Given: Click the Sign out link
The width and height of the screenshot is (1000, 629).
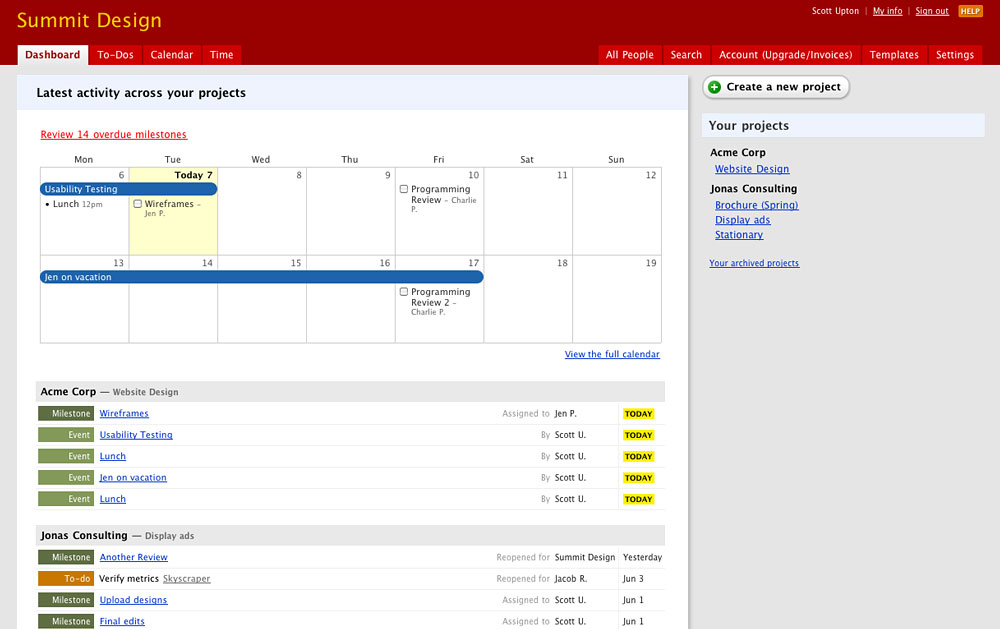Looking at the screenshot, I should tap(931, 11).
